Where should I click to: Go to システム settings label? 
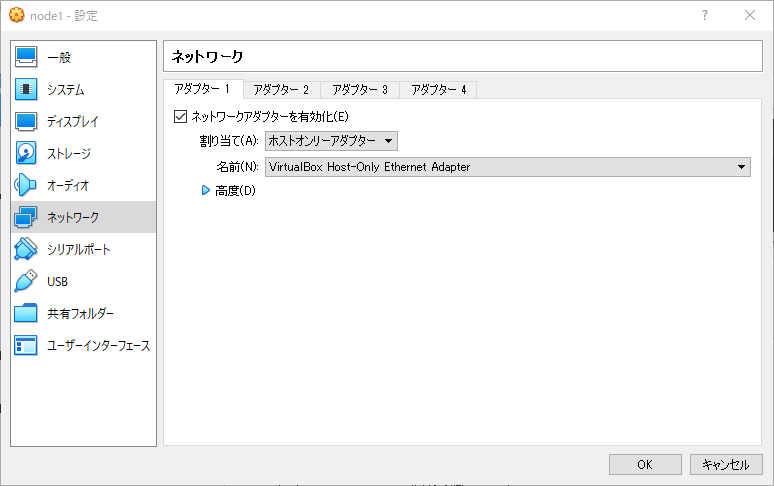66,90
